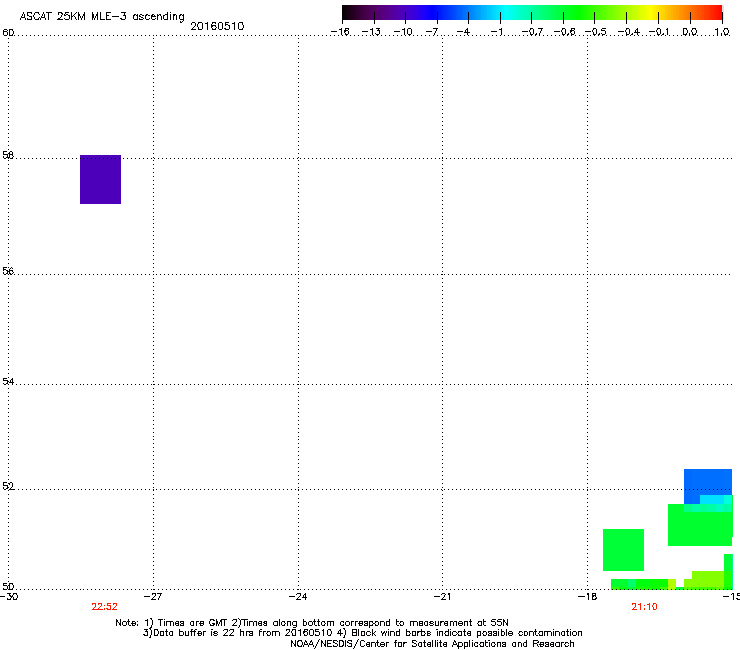Click the latitude axis label "50"
Viewport: 740px width, 650px height.
(x=8, y=586)
